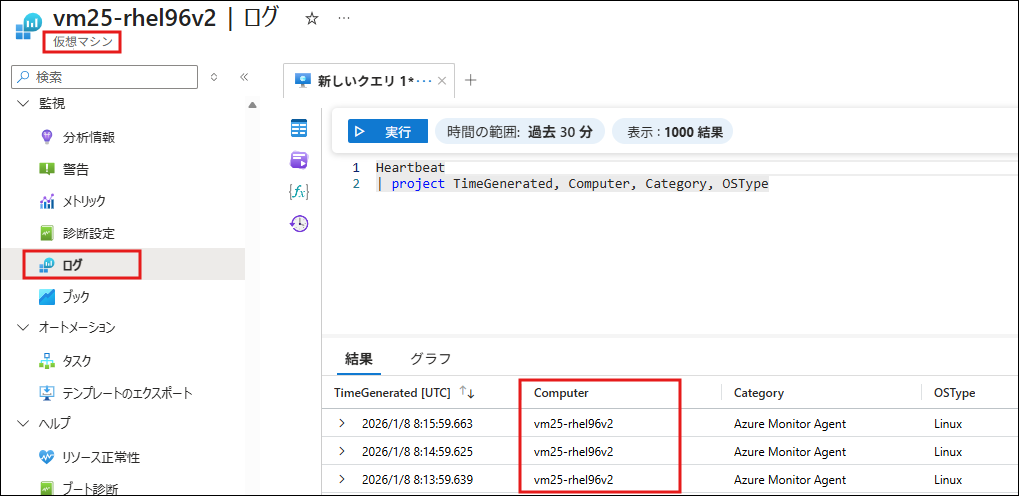Screen dimensions: 1019x496
Task: Click the Log Analytics resource icon in header
Action: [x=27, y=26]
